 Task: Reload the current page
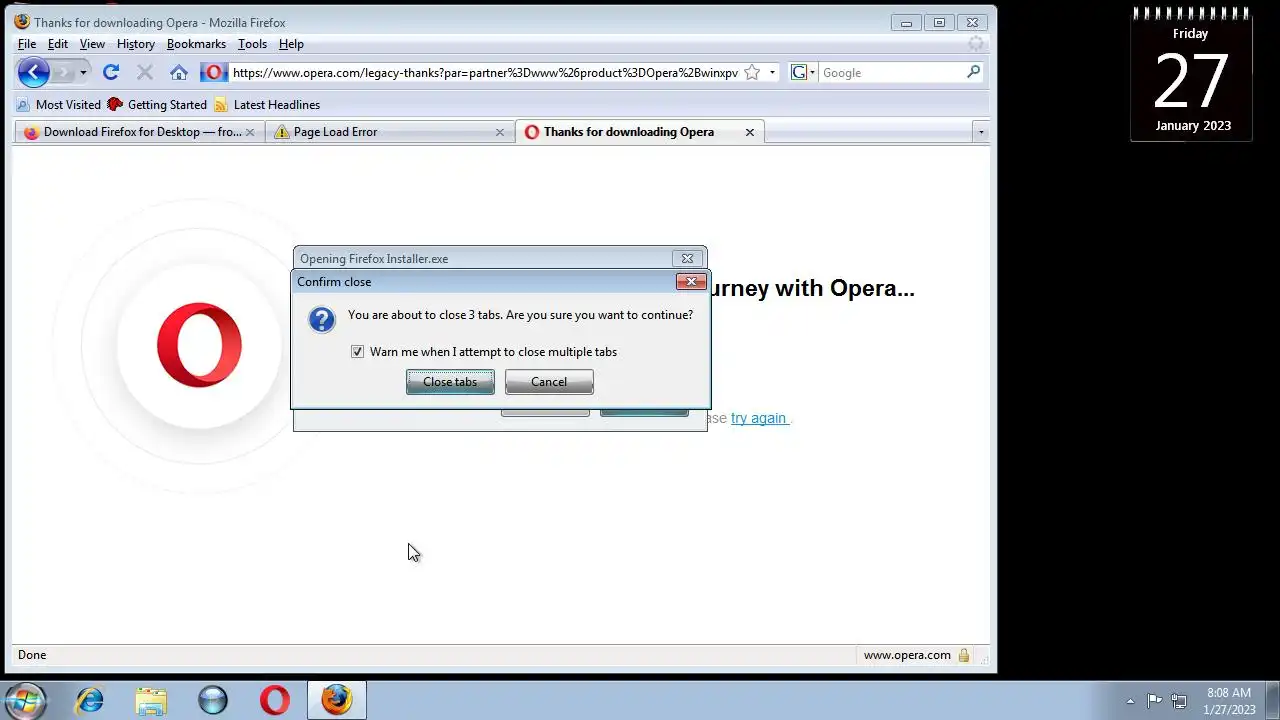pyautogui.click(x=111, y=72)
